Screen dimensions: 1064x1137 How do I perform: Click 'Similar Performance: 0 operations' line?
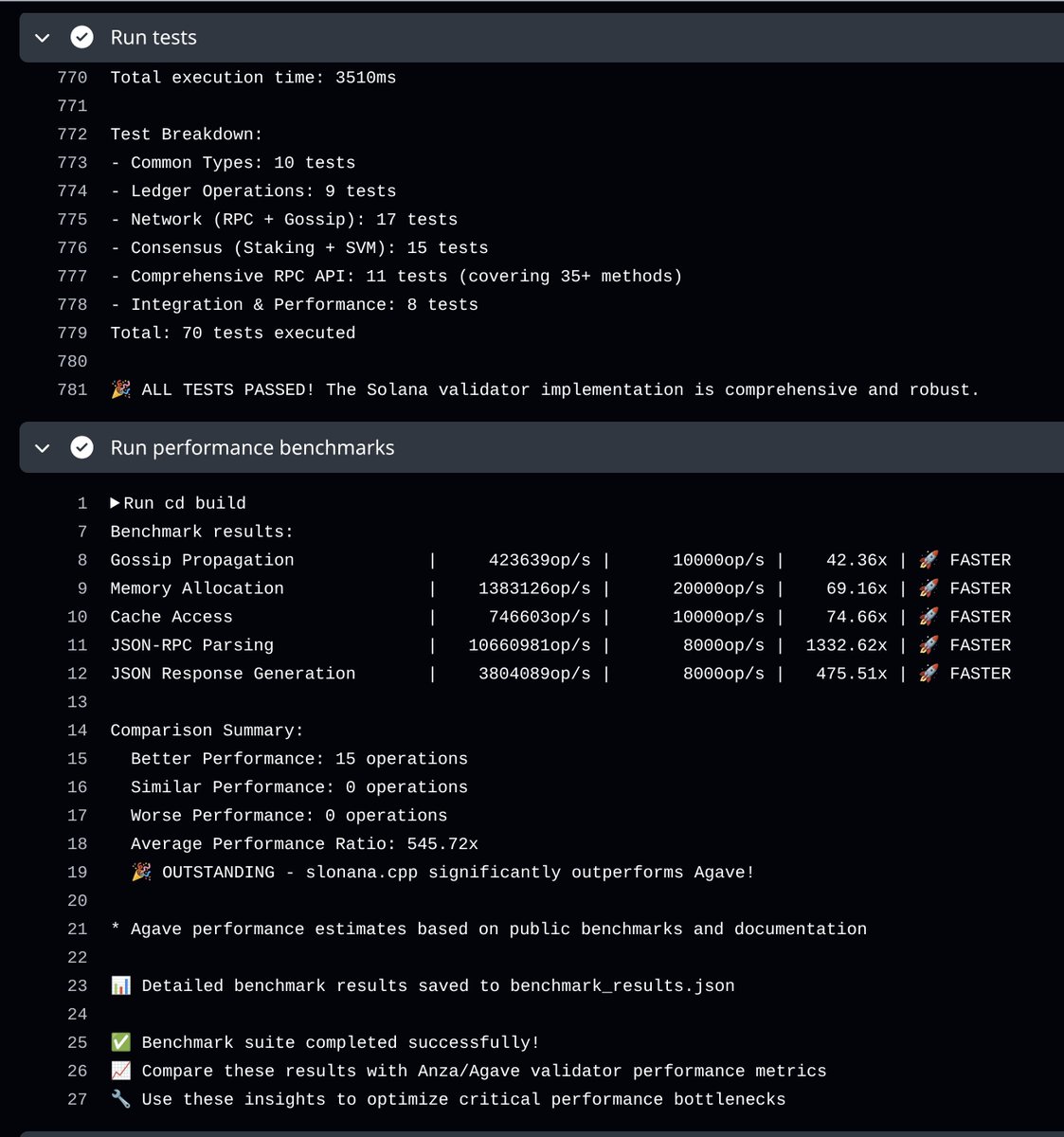coord(299,787)
